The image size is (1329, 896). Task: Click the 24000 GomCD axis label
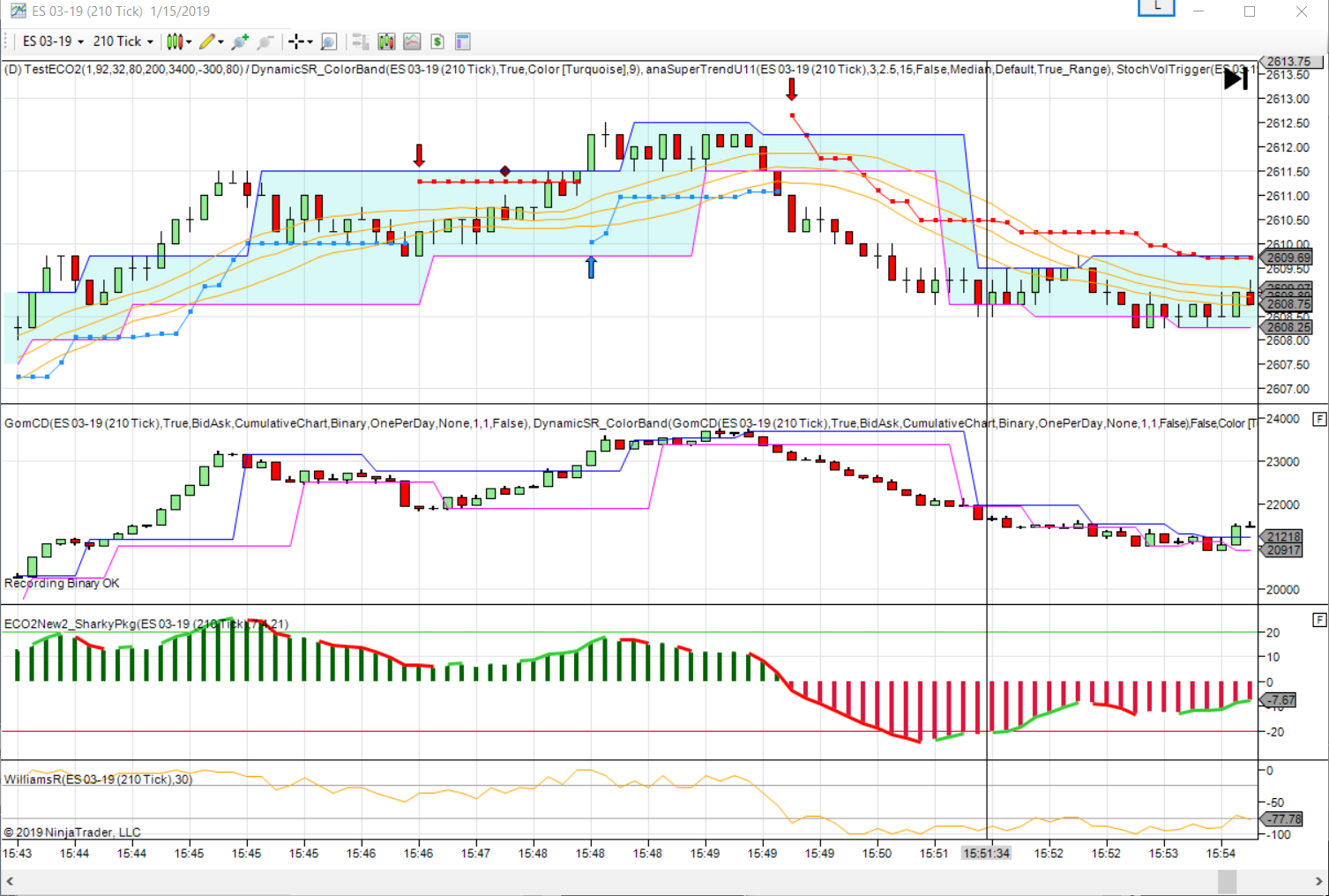(x=1283, y=419)
